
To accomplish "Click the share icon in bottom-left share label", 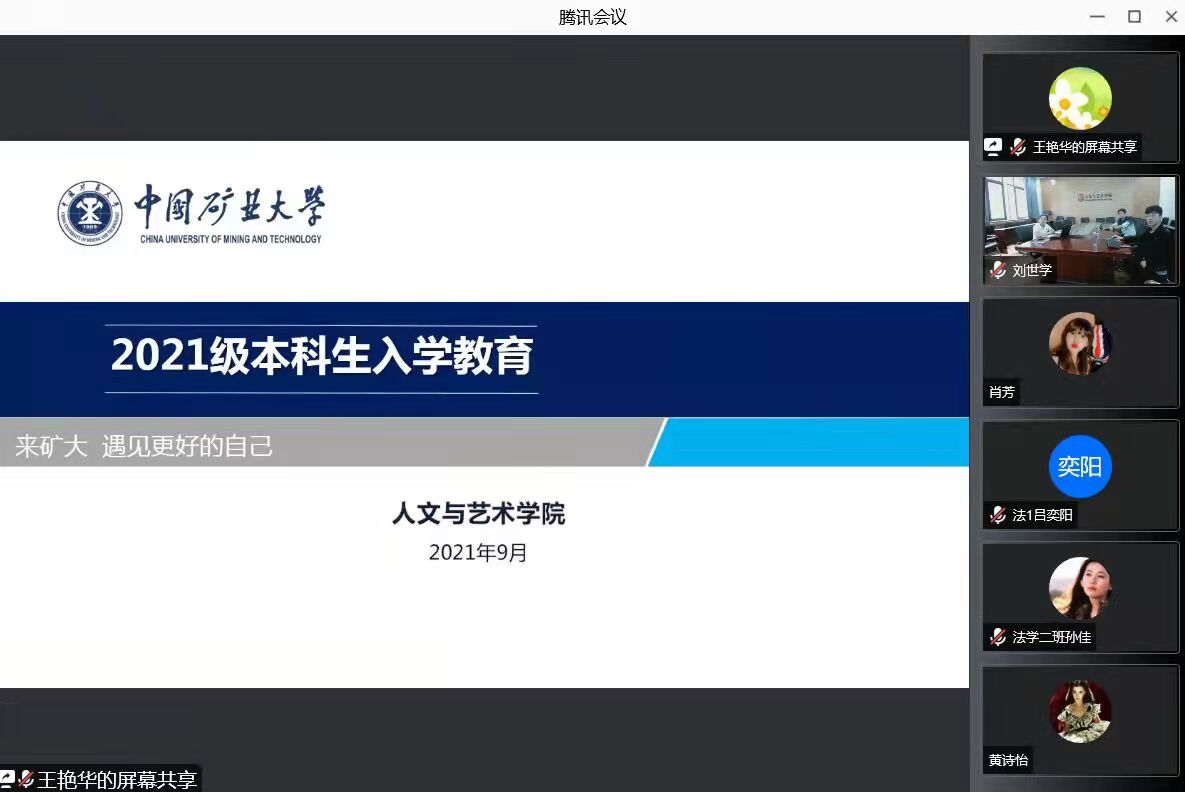I will [7, 780].
